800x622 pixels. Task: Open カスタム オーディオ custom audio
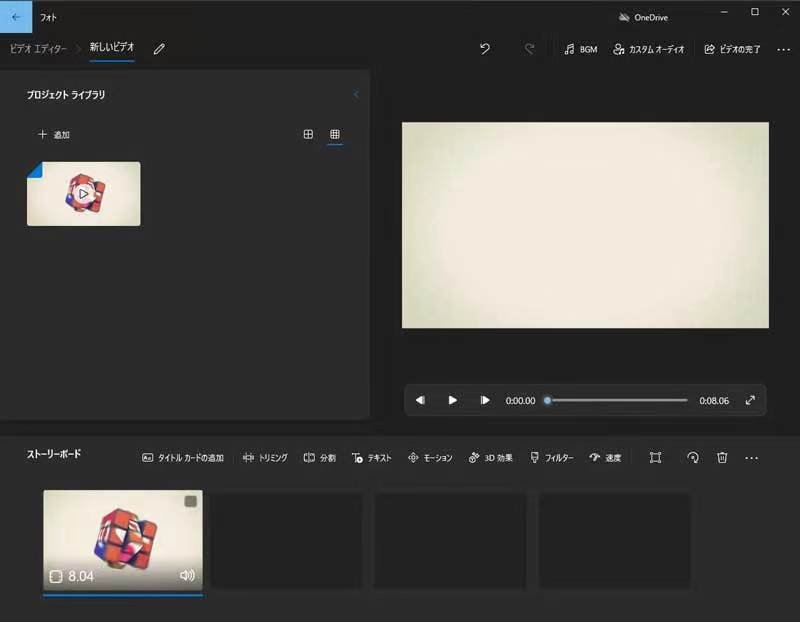point(649,49)
